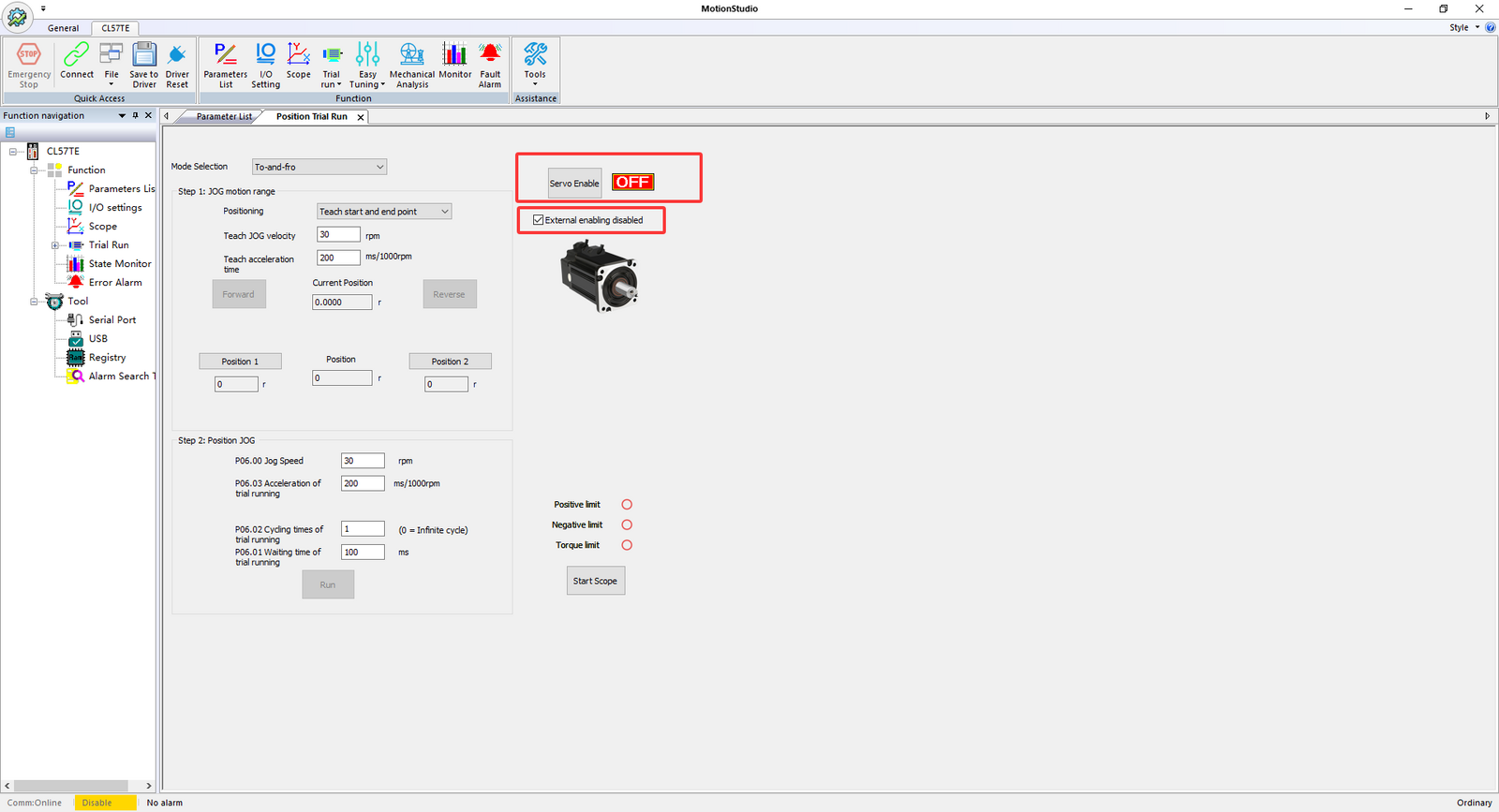Image resolution: width=1499 pixels, height=812 pixels.
Task: Click the Emergency Stop icon
Action: [29, 65]
